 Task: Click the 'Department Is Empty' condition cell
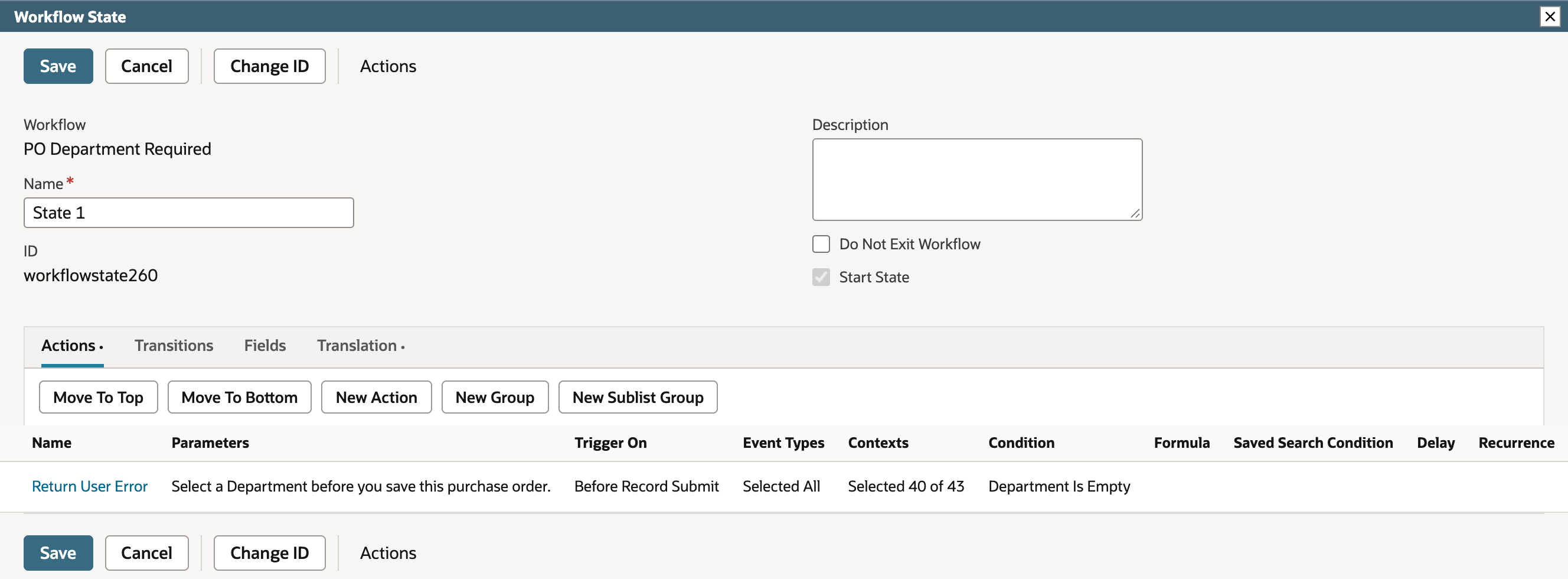point(1059,486)
